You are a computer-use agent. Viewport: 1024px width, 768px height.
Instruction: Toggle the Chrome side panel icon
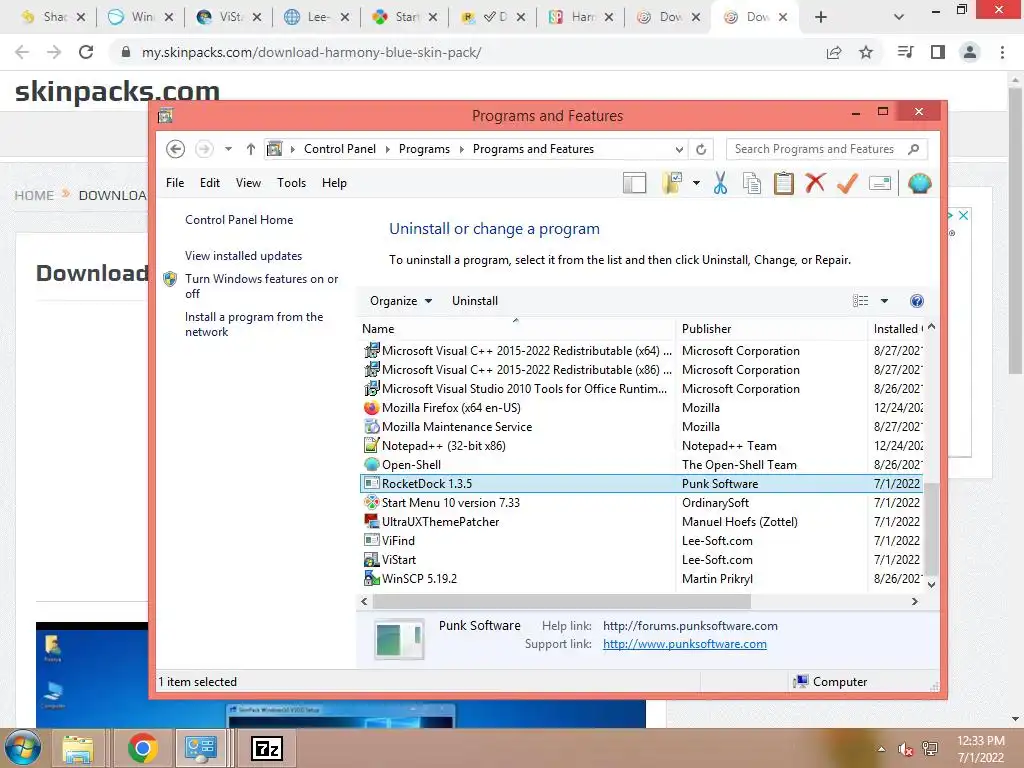click(x=938, y=52)
